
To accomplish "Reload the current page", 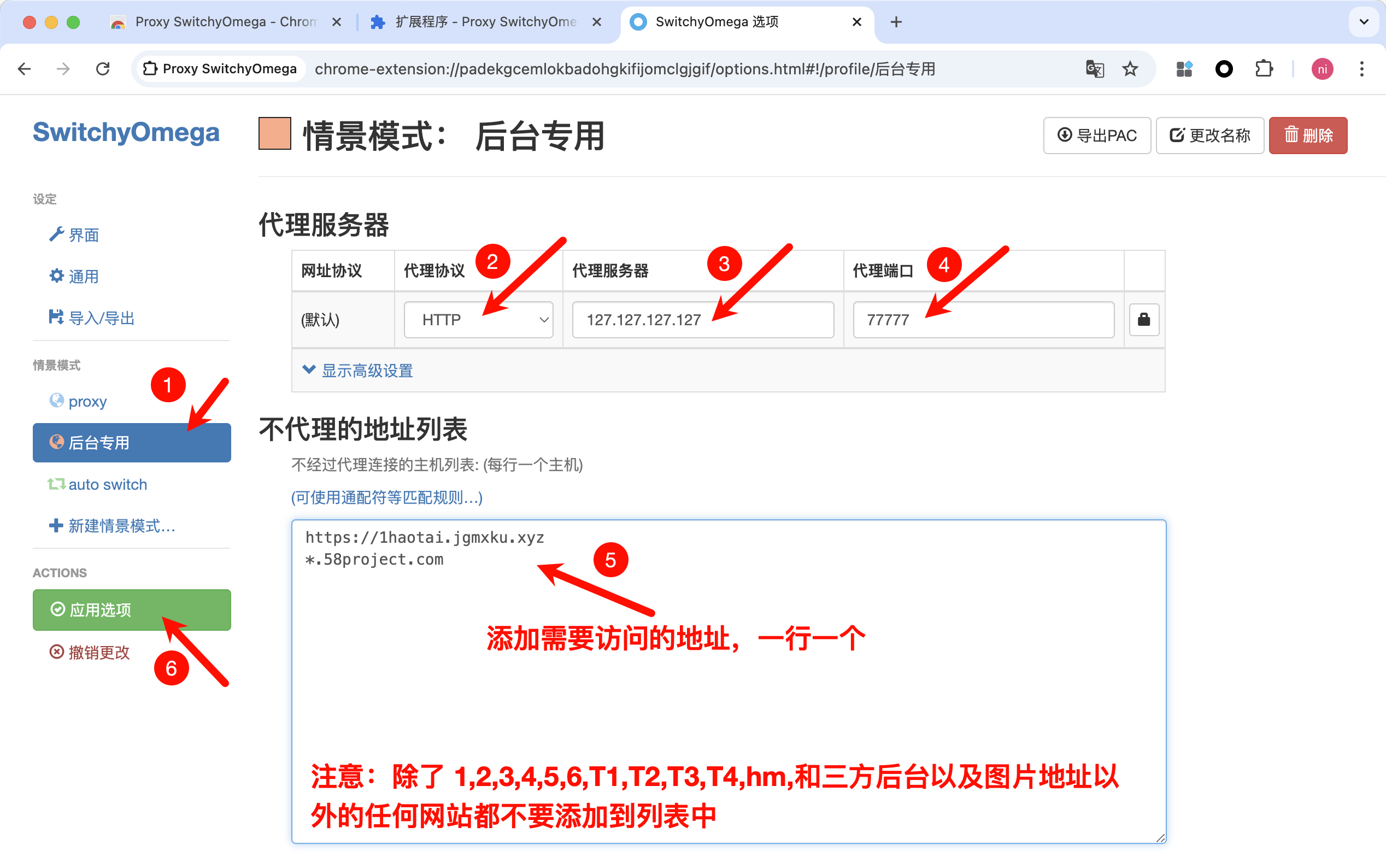I will pyautogui.click(x=103, y=69).
